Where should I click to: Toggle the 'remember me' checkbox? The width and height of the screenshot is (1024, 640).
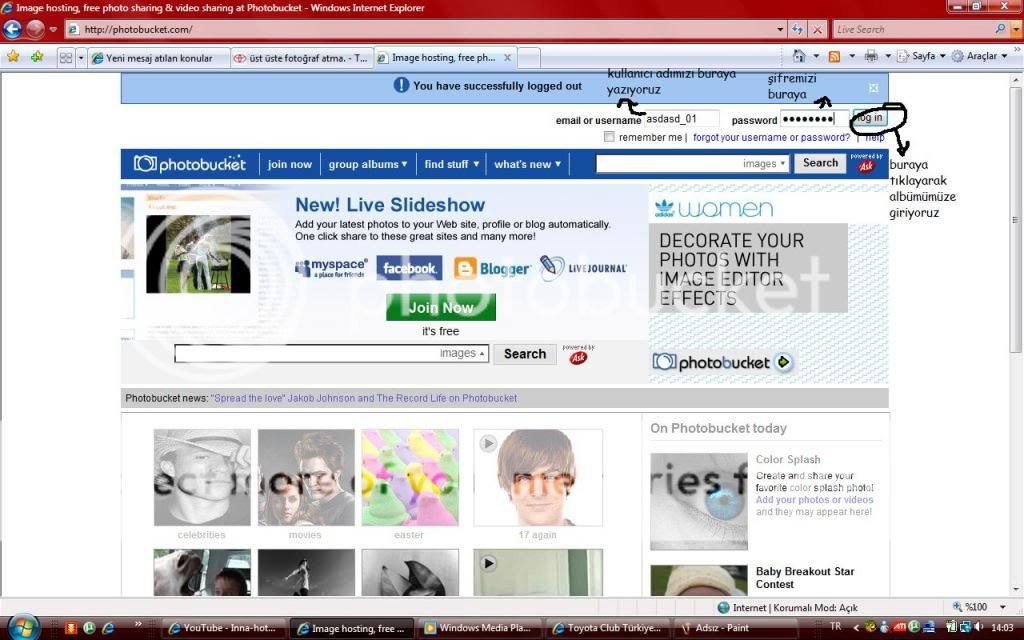pos(610,137)
